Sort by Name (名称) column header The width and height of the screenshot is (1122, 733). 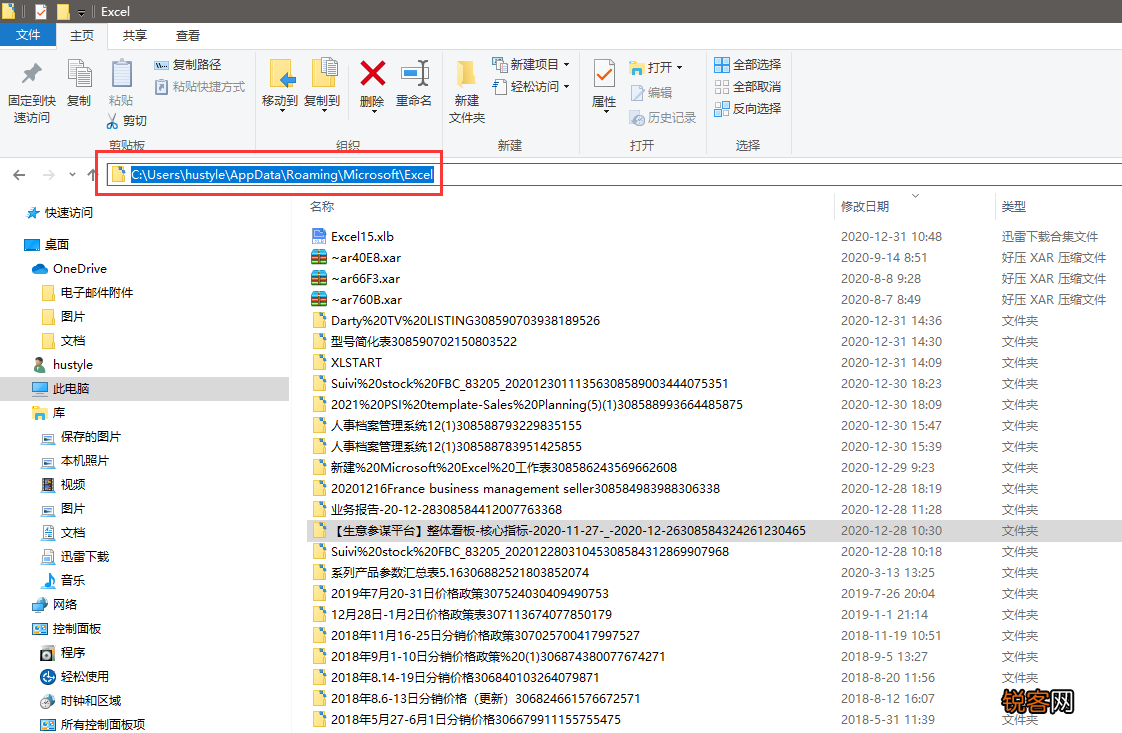tap(322, 206)
